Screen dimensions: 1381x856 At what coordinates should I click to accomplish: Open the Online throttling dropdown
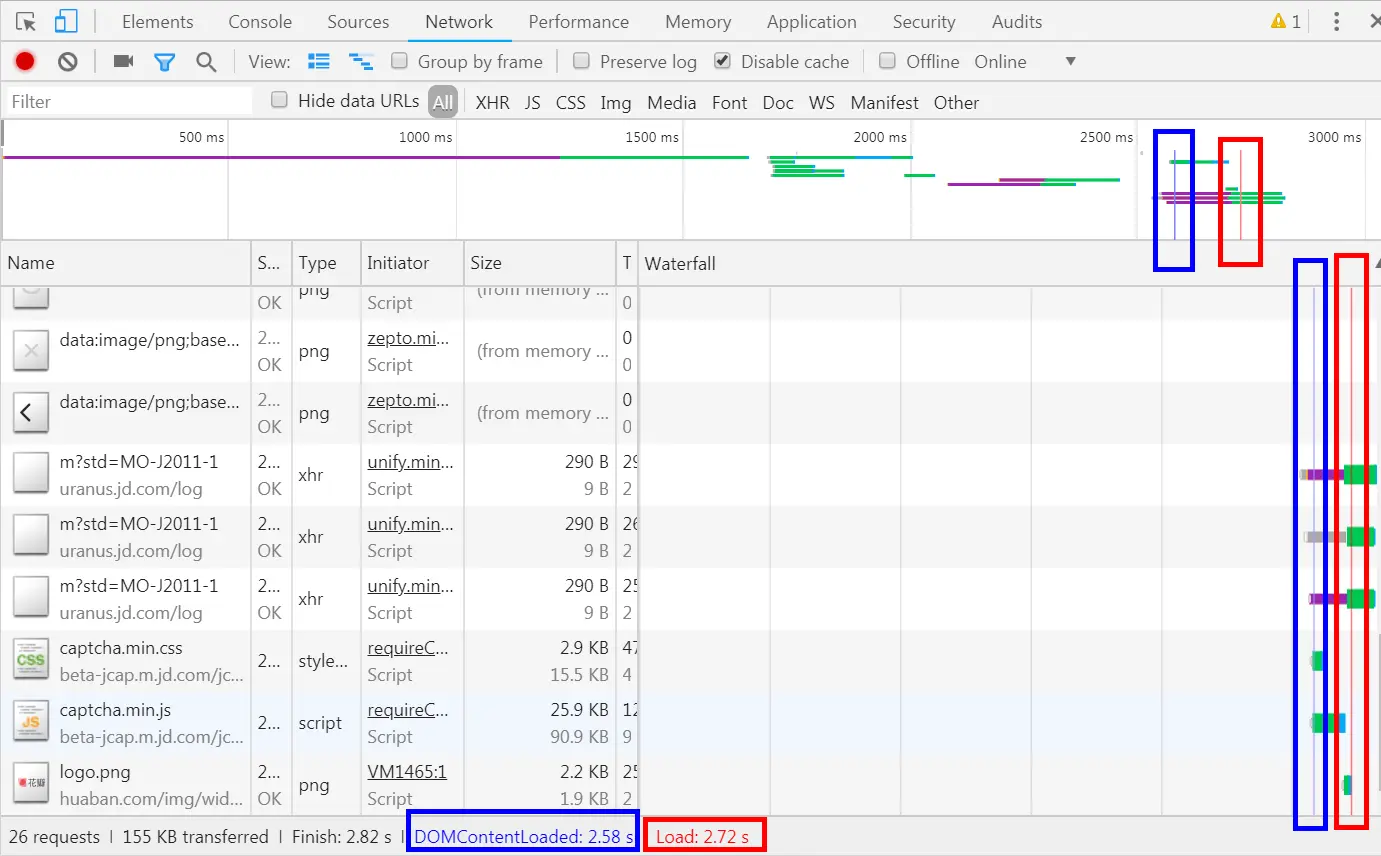coord(1026,62)
